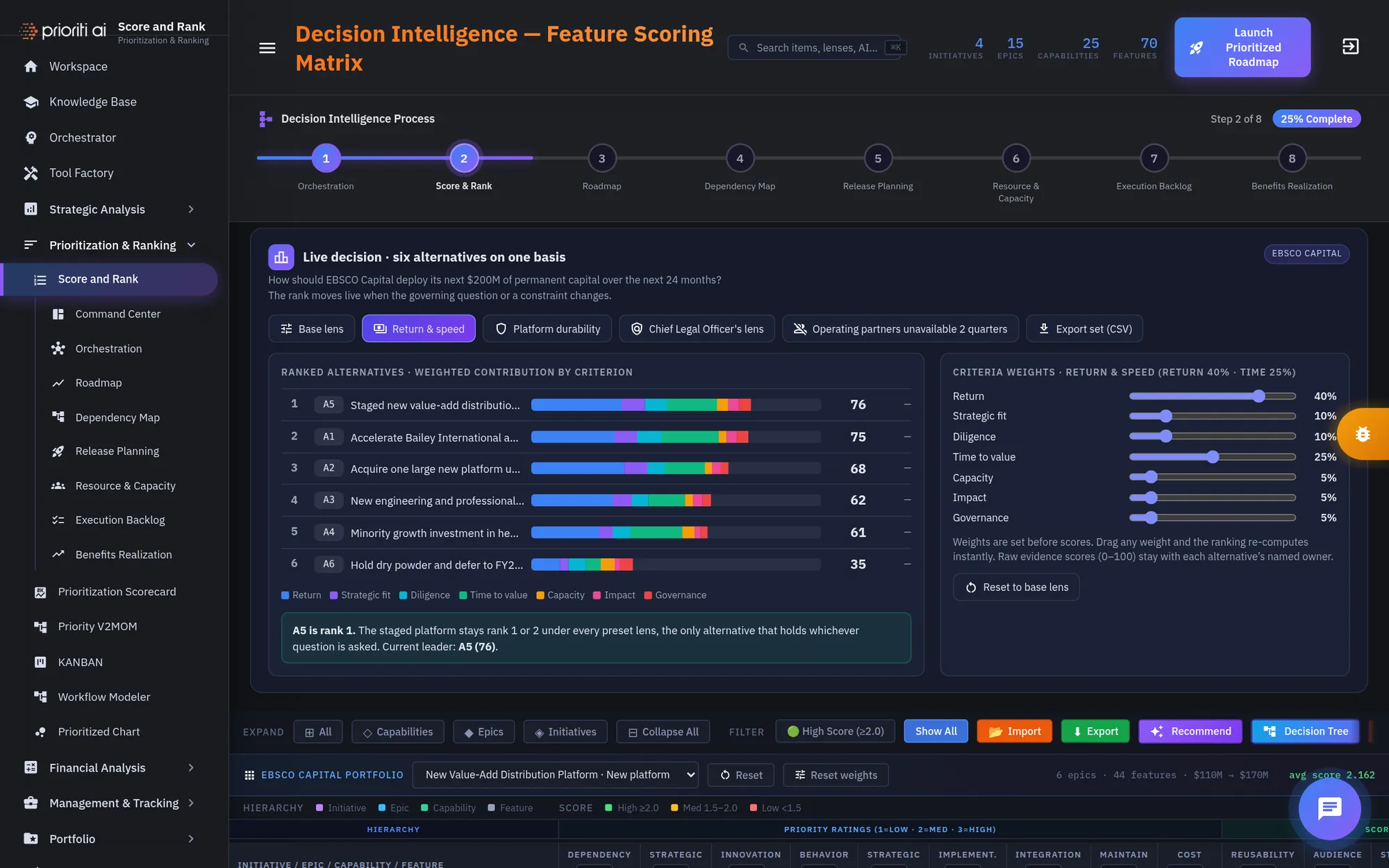The image size is (1389, 868).
Task: Open the orange bug report widget
Action: click(1363, 434)
